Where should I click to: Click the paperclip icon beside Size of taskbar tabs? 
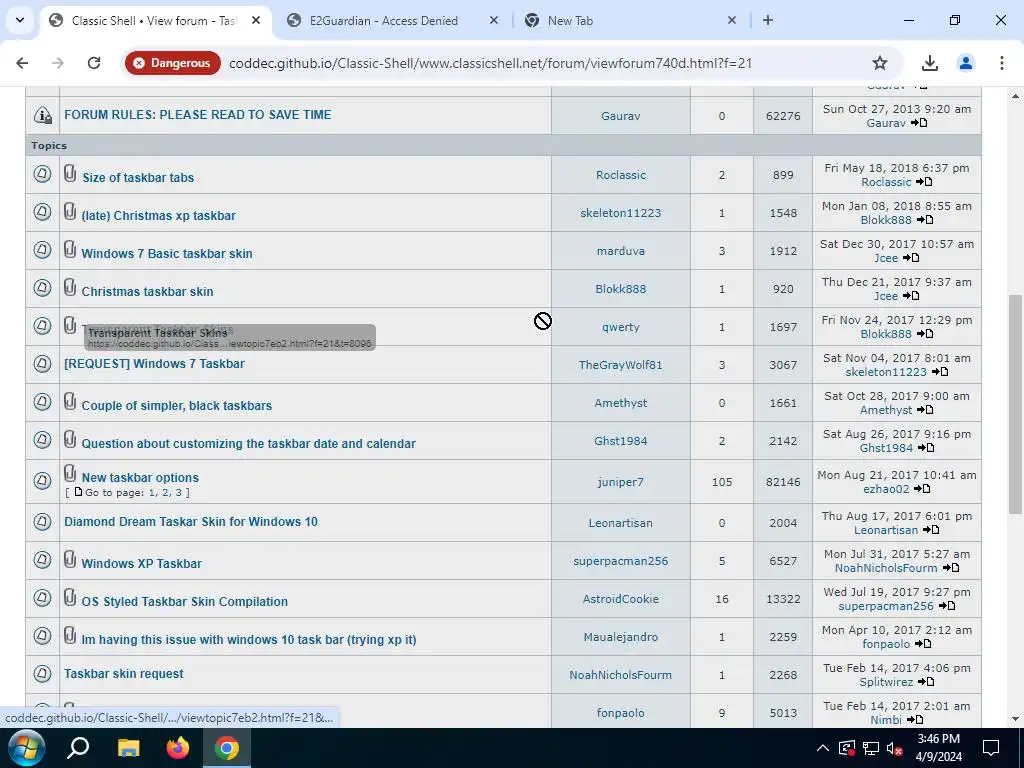[70, 174]
